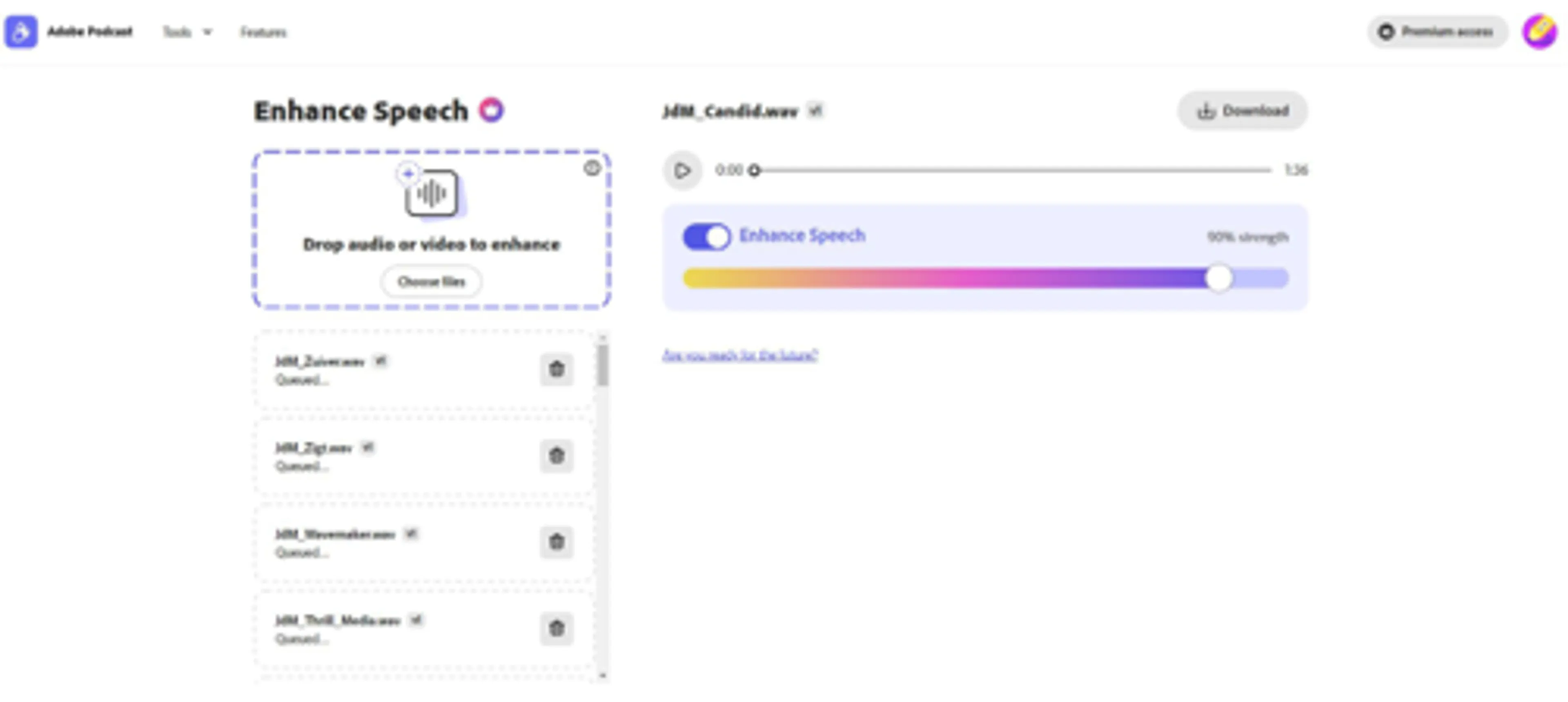1568x702 pixels.
Task: Play the JdM_Candid.wav audio
Action: (682, 170)
